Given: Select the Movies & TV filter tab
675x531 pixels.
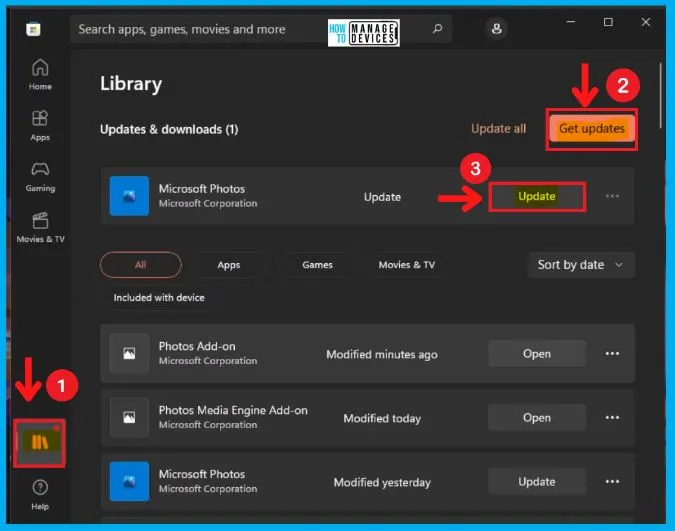Looking at the screenshot, I should pyautogui.click(x=407, y=265).
